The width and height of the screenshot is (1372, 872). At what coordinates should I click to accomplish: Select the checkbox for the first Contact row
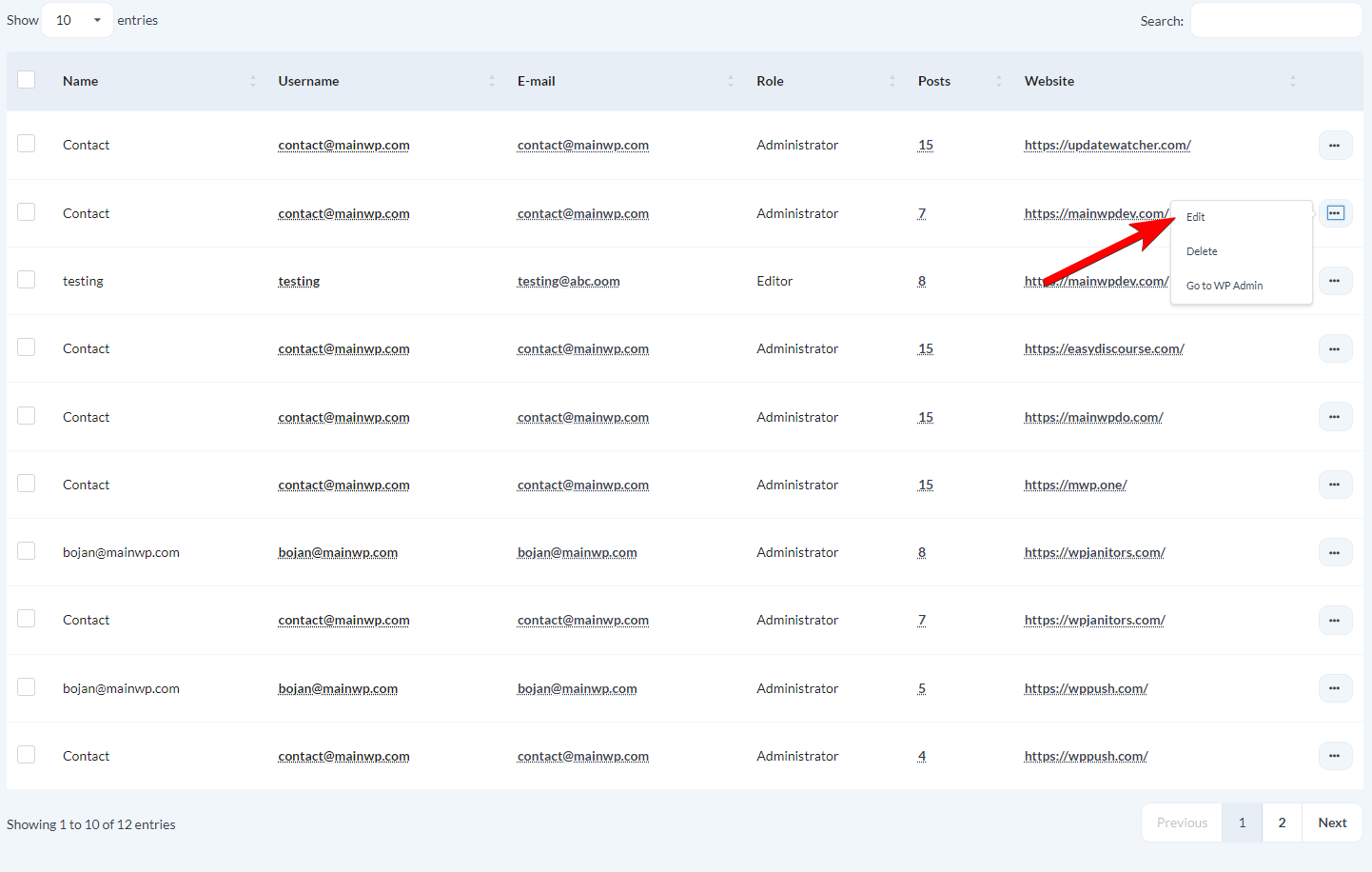tap(26, 142)
